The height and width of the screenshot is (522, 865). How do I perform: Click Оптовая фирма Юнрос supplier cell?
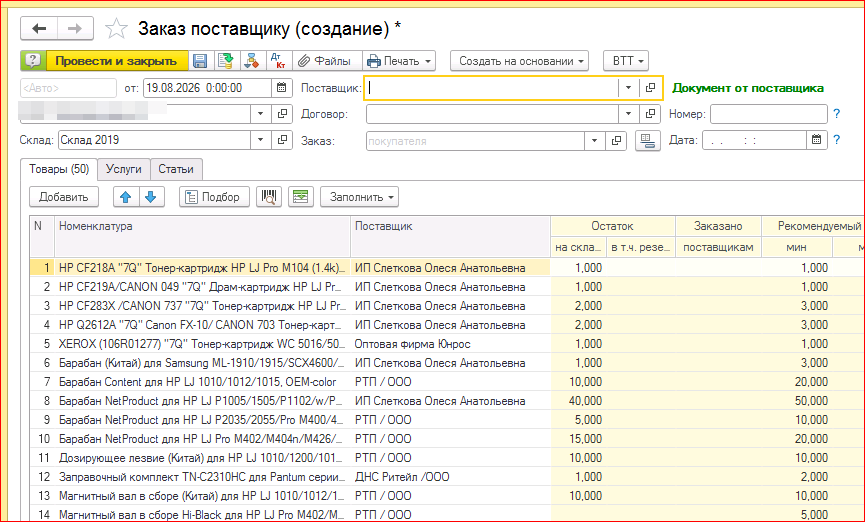point(450,344)
